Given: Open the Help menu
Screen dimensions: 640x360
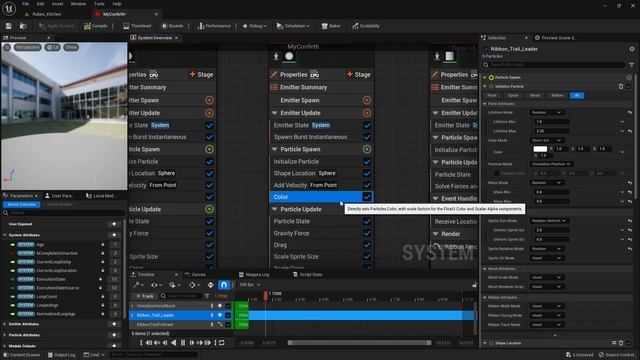Looking at the screenshot, I should [117, 4].
